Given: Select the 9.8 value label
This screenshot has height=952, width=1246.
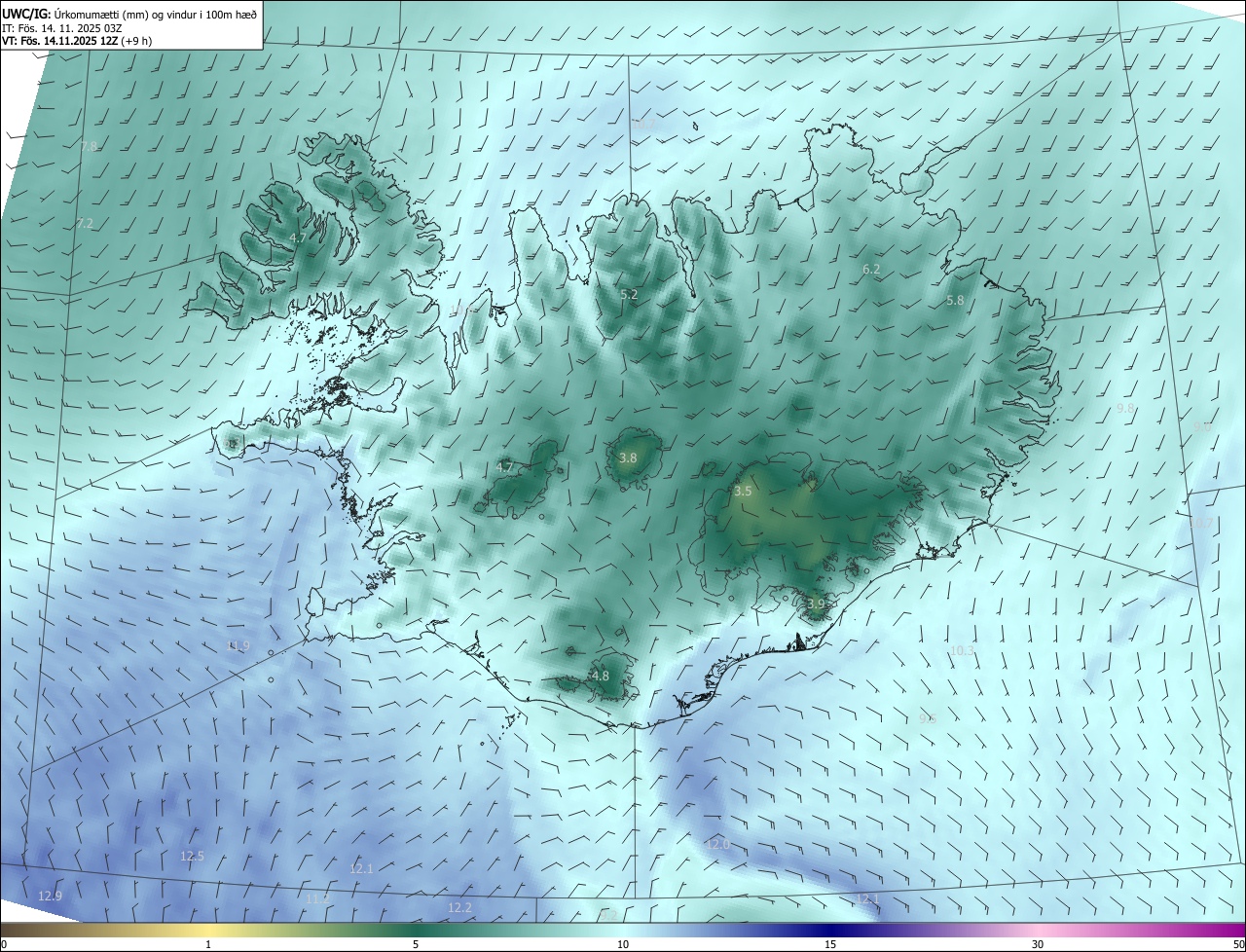Looking at the screenshot, I should 1125,408.
